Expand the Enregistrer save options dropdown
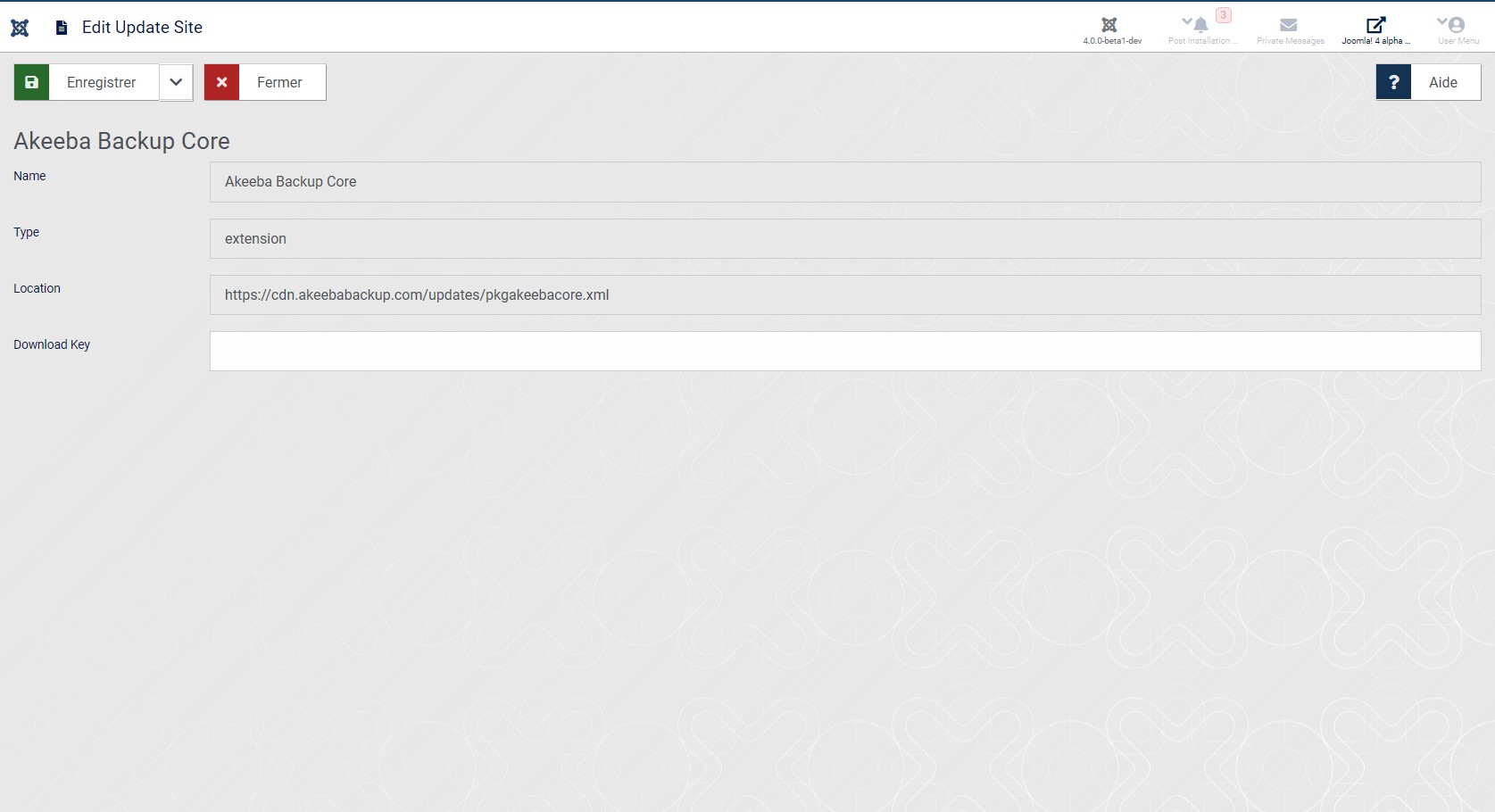The image size is (1495, 812). point(176,82)
